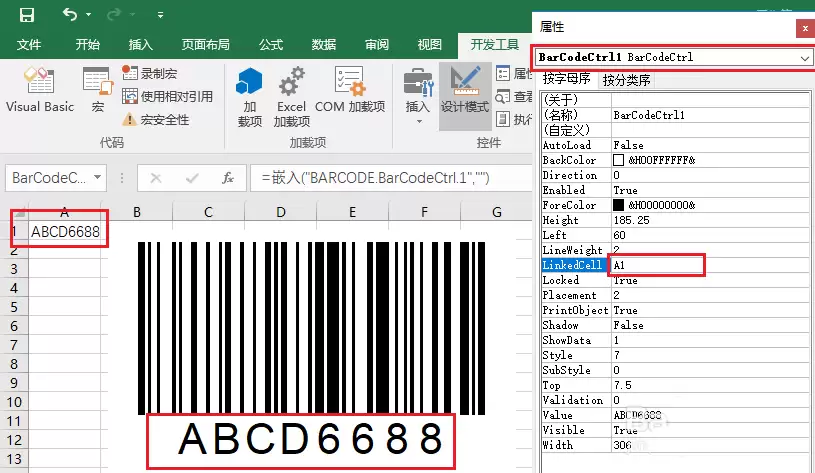Click the BackColor white color swatch
This screenshot has height=473, width=815.
coord(619,160)
